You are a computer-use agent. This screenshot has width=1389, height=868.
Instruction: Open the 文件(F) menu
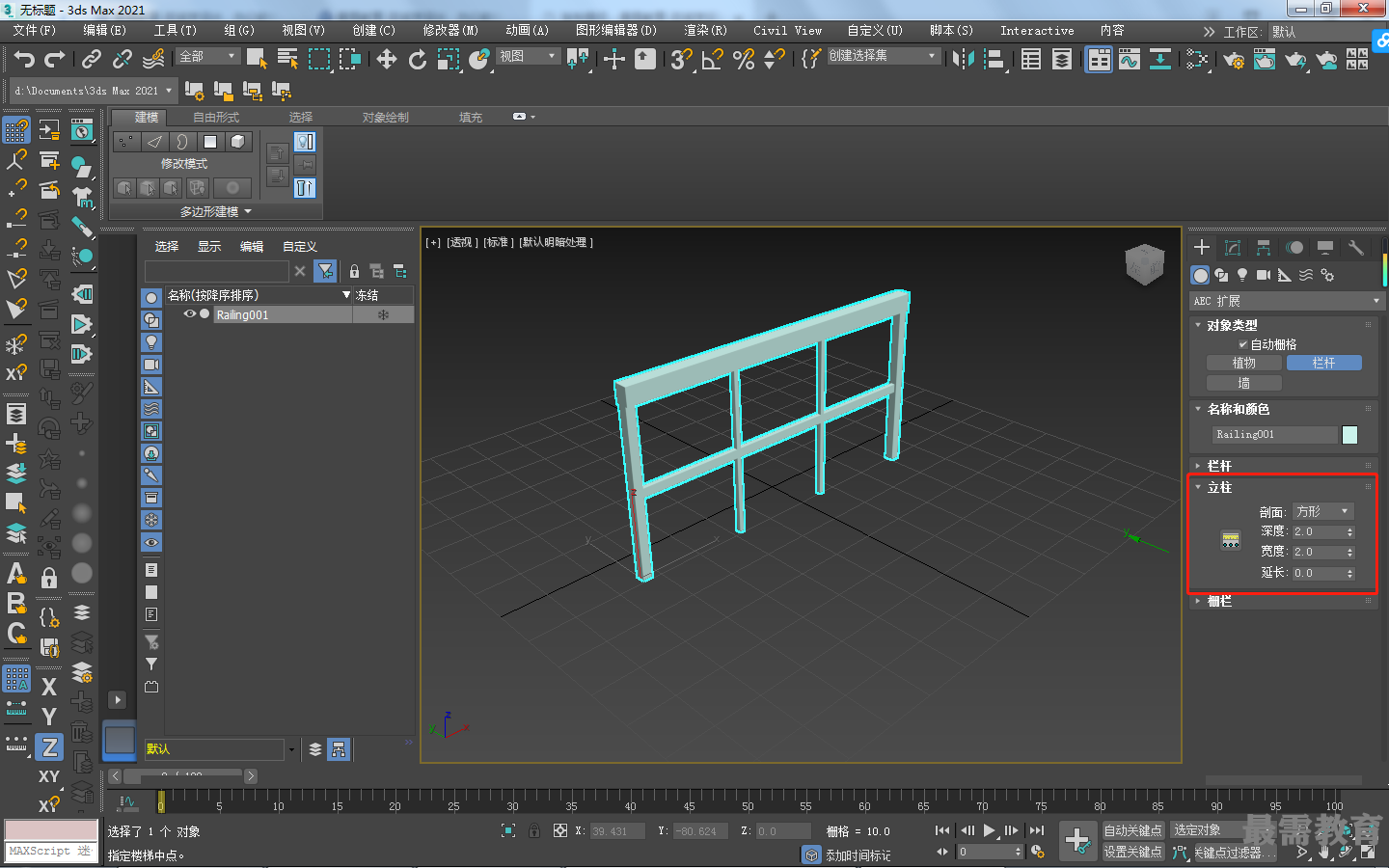(34, 31)
